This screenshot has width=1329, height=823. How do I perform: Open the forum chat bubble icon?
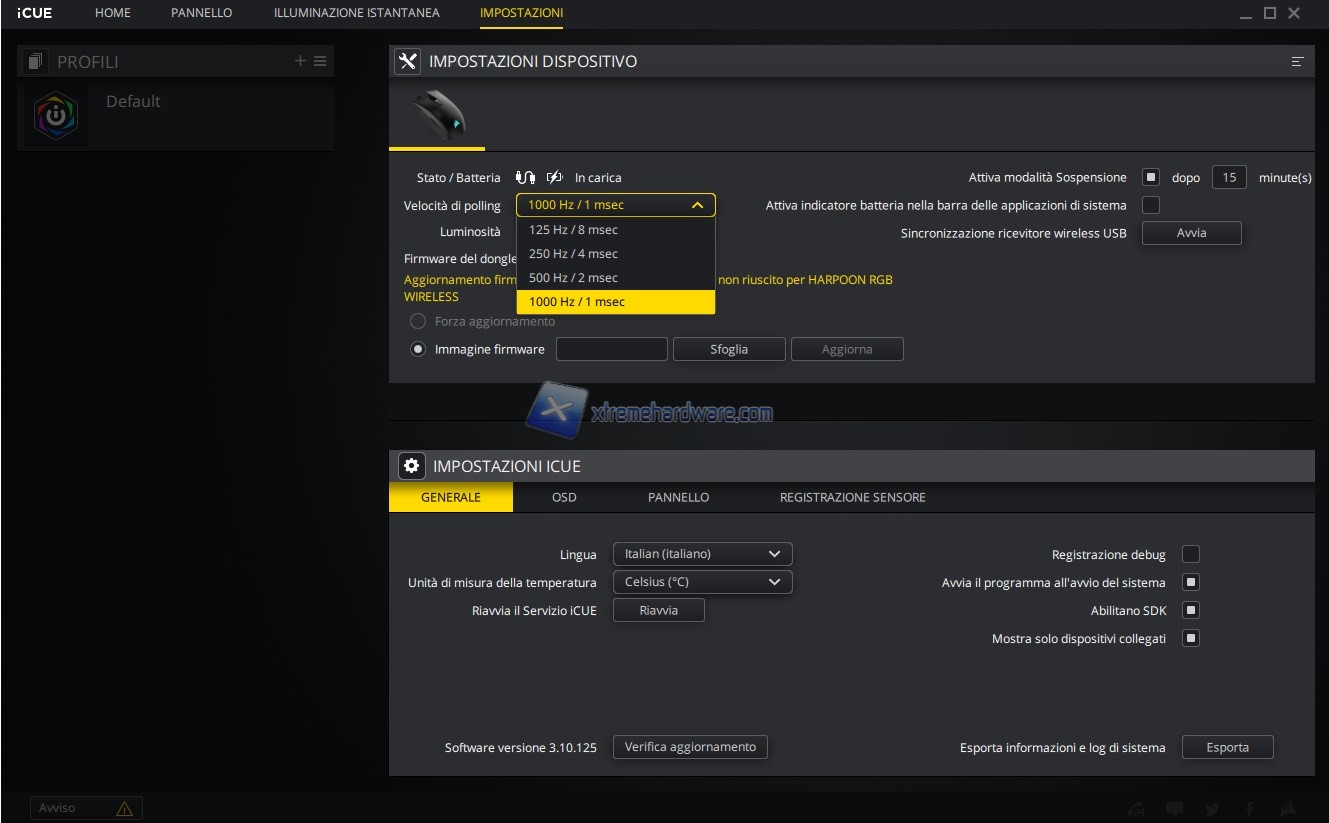(1174, 809)
